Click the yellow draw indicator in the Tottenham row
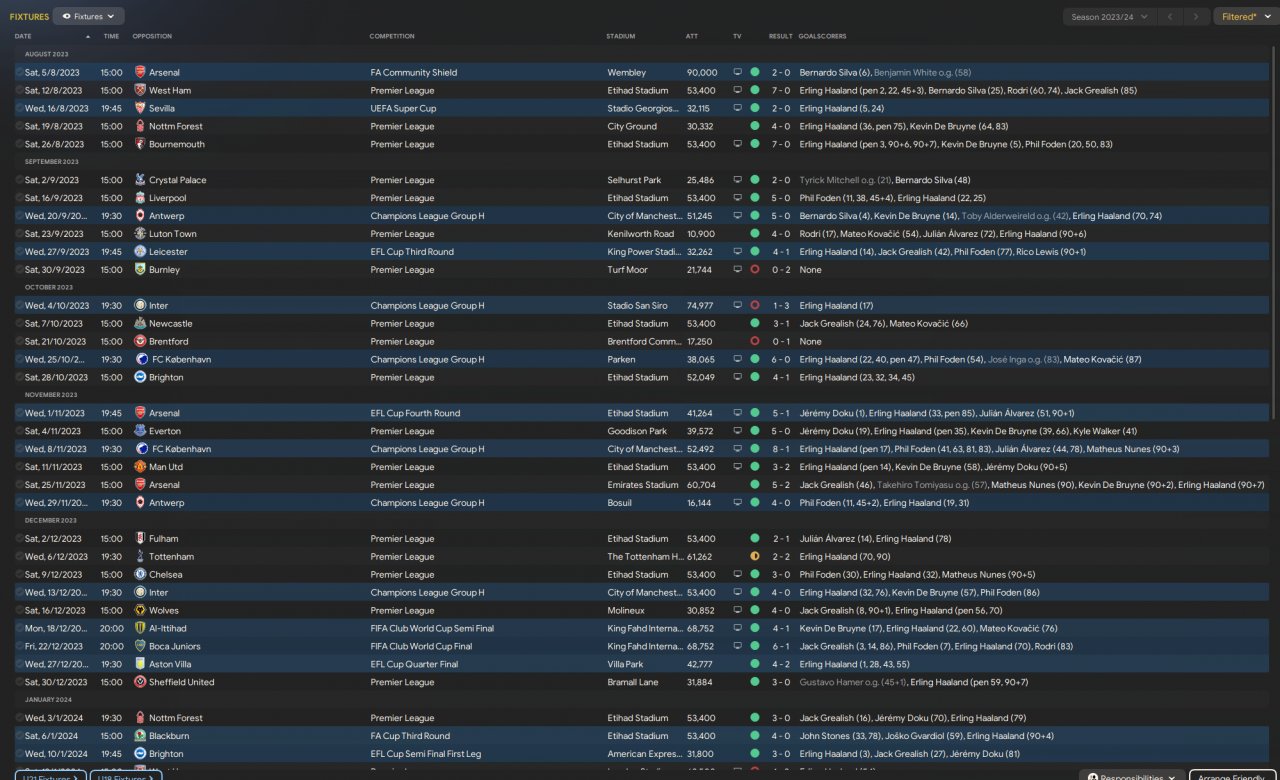The image size is (1280, 780). (754, 558)
